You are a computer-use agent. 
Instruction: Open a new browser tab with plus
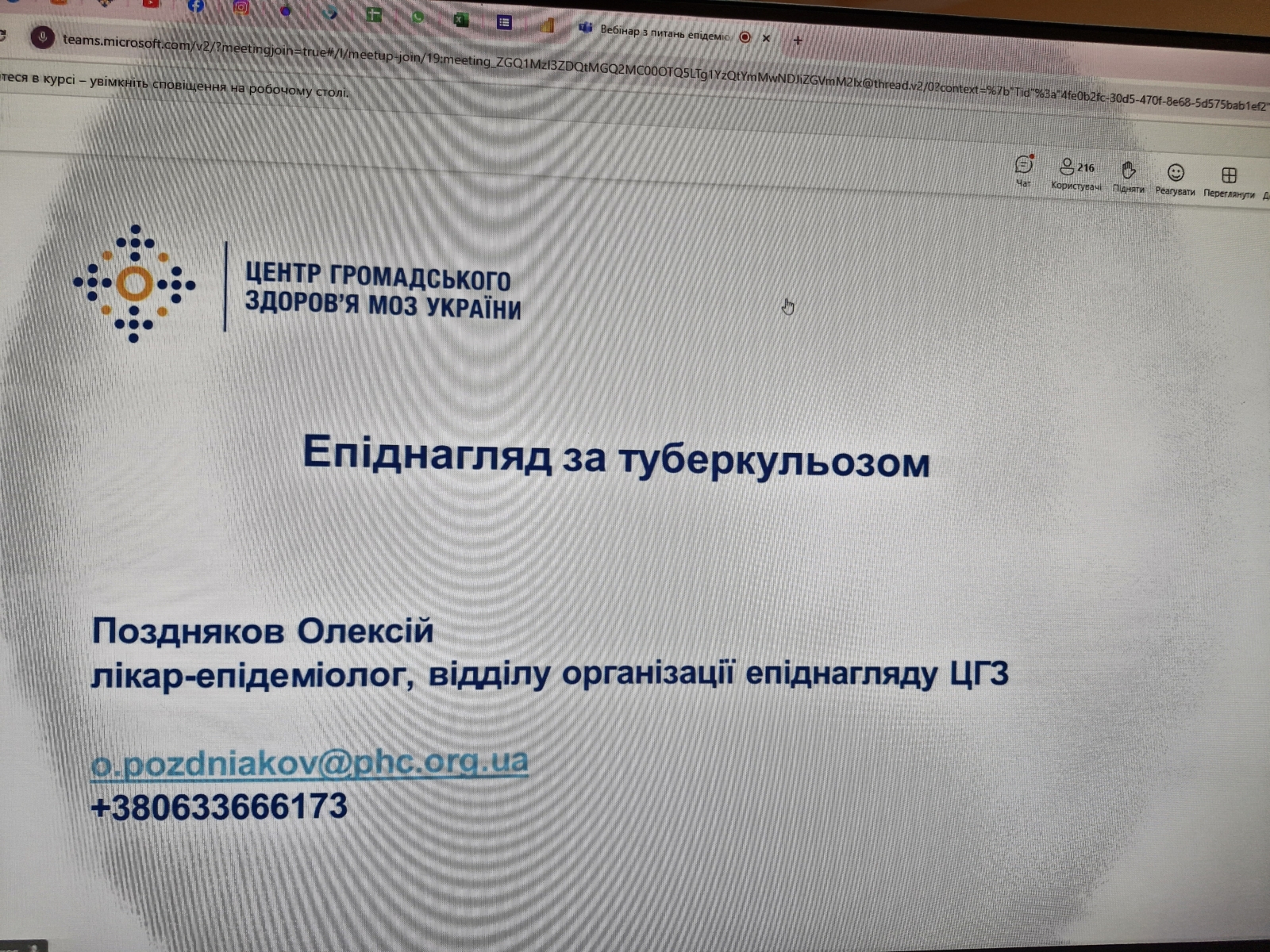(798, 40)
